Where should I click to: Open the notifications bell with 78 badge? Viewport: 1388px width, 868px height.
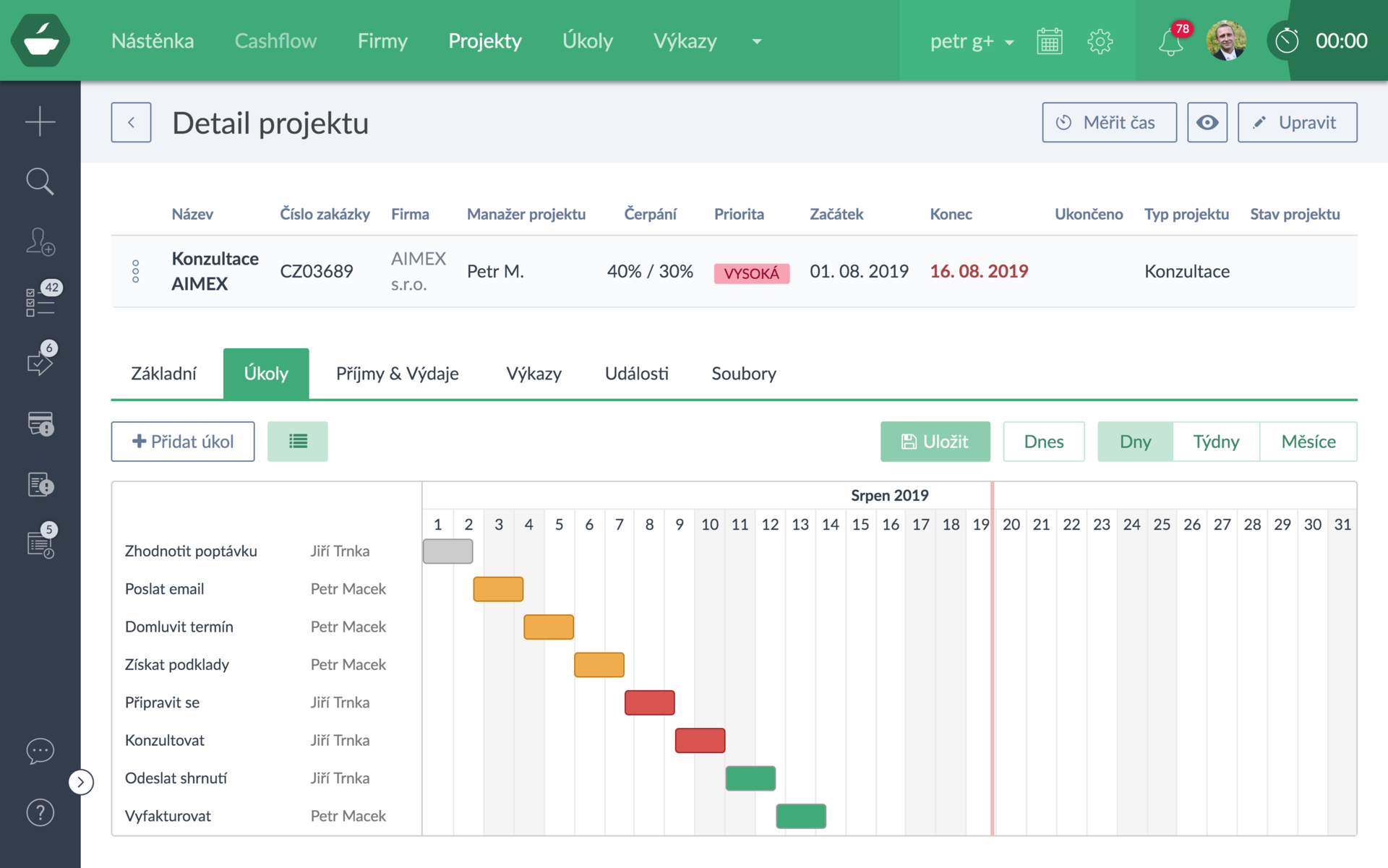[1171, 41]
